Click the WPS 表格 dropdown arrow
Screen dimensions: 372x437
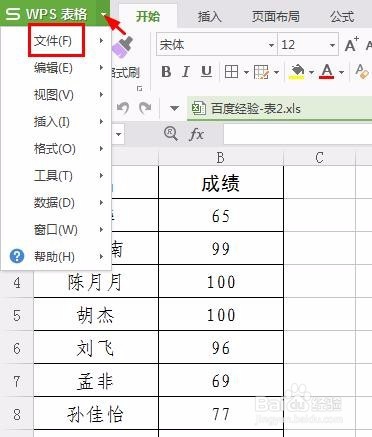(x=104, y=14)
